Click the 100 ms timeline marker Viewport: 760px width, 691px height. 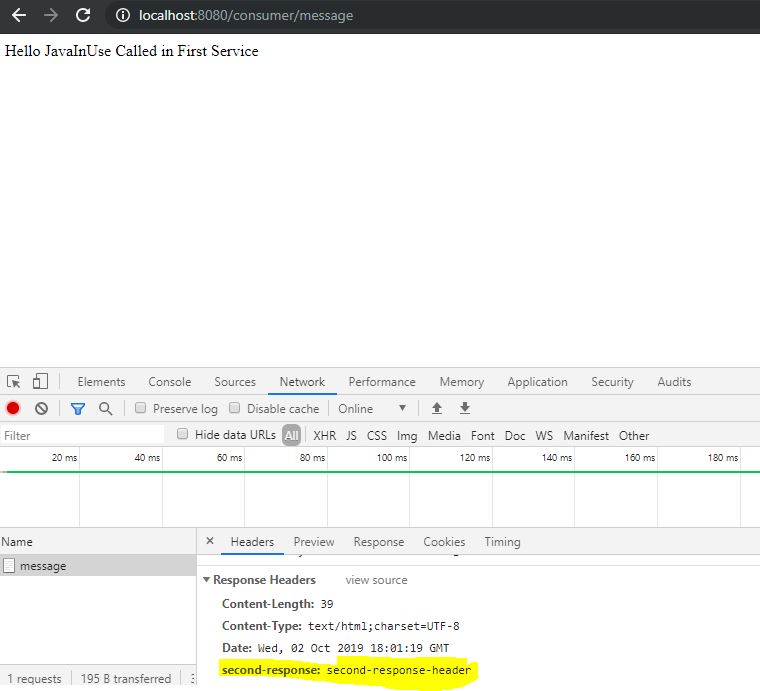392,457
